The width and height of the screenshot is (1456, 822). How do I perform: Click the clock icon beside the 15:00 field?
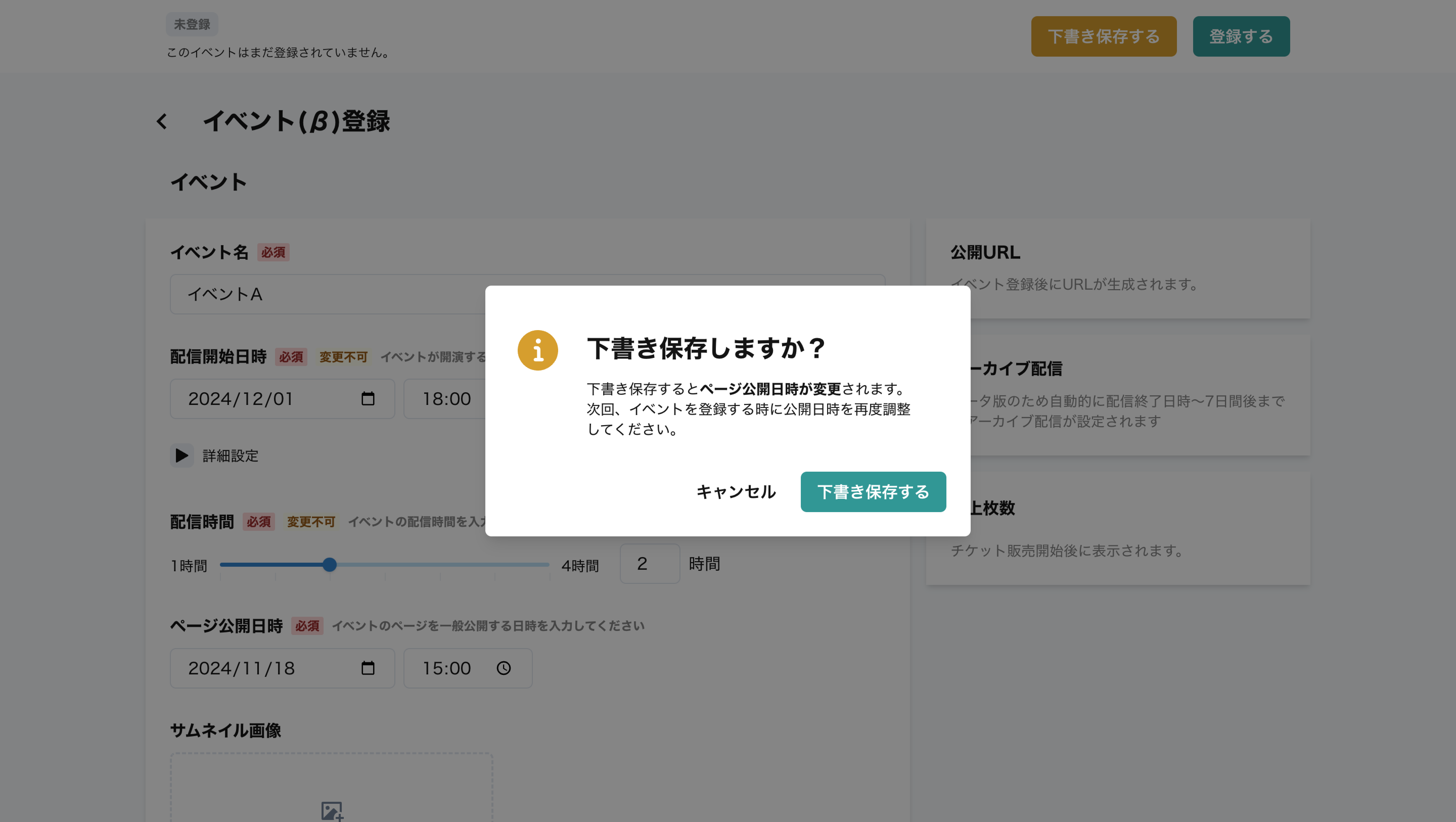(x=503, y=668)
